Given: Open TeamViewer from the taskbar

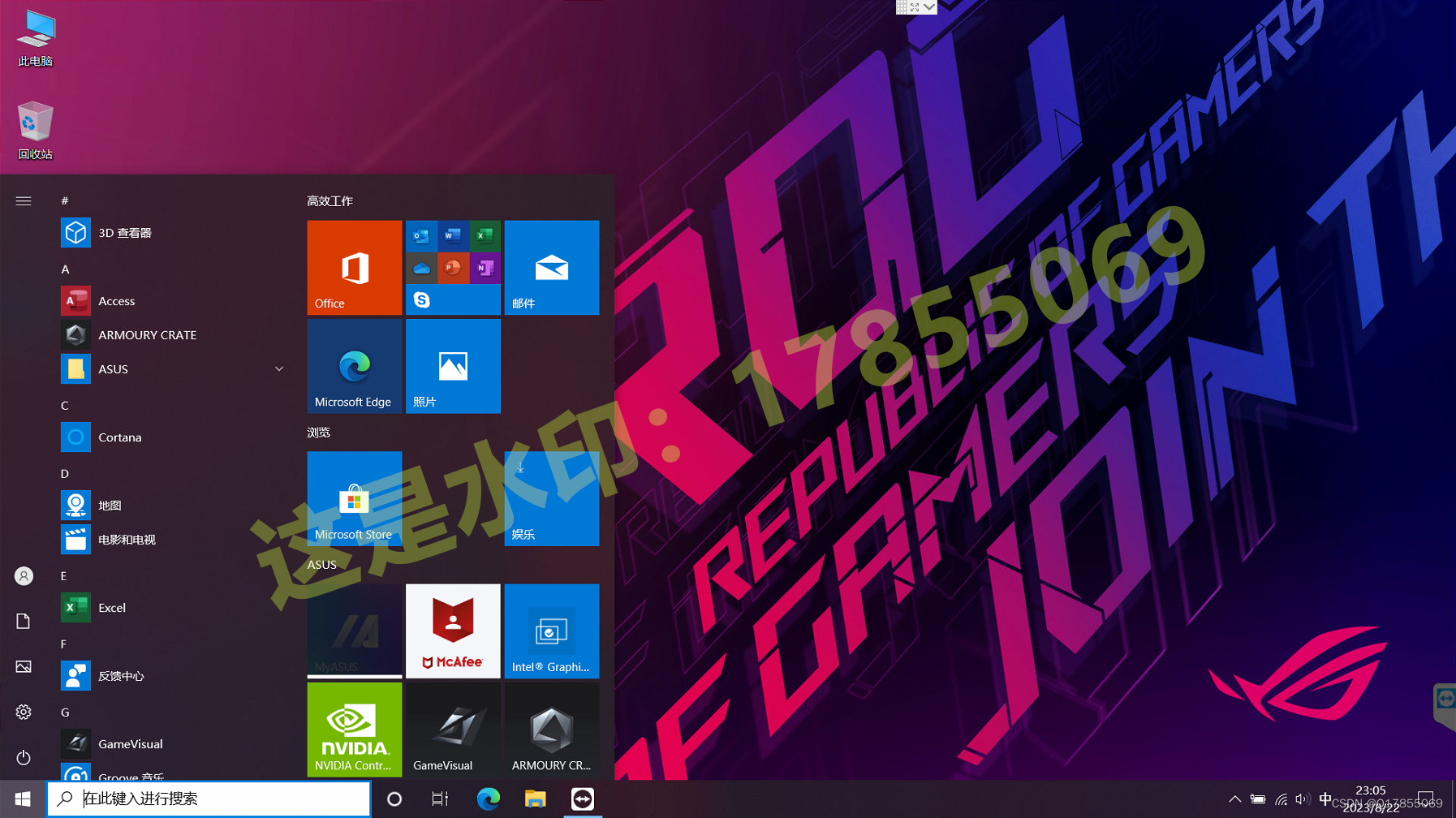Looking at the screenshot, I should coord(583,799).
